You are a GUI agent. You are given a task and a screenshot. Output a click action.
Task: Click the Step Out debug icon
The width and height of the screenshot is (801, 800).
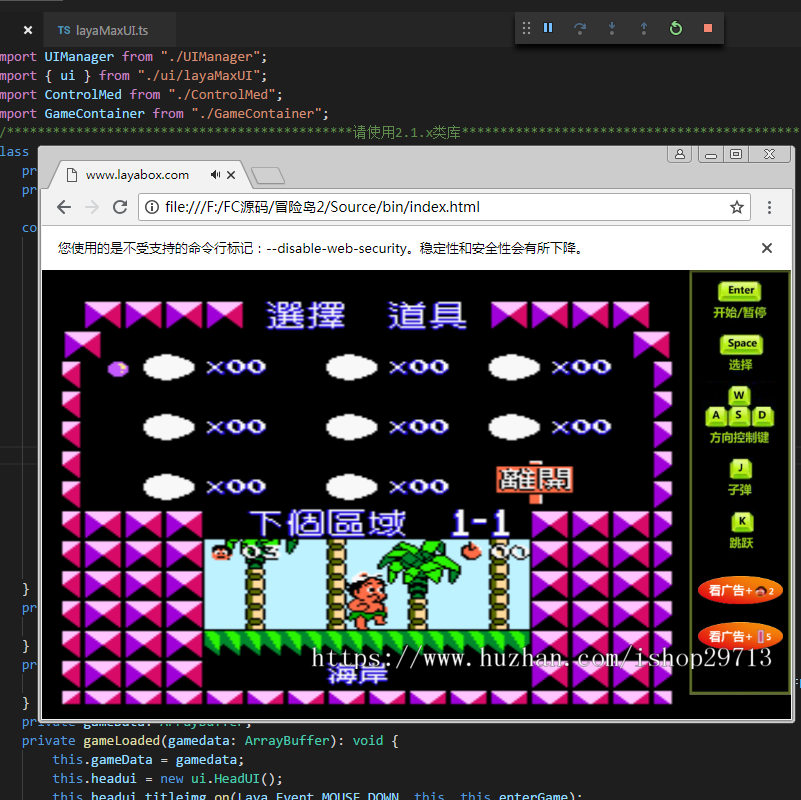644,28
